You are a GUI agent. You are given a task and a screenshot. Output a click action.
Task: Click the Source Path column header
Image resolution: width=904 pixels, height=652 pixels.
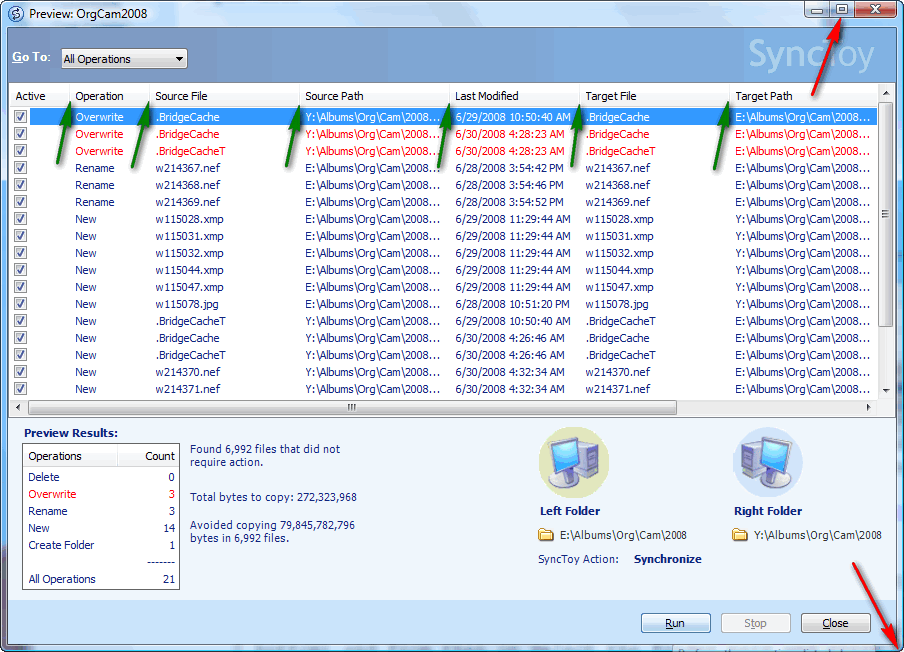point(374,96)
